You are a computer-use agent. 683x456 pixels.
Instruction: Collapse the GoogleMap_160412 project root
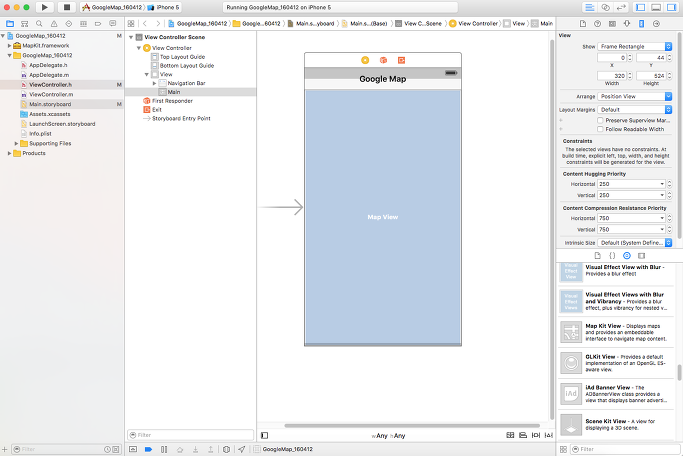click(x=3, y=36)
